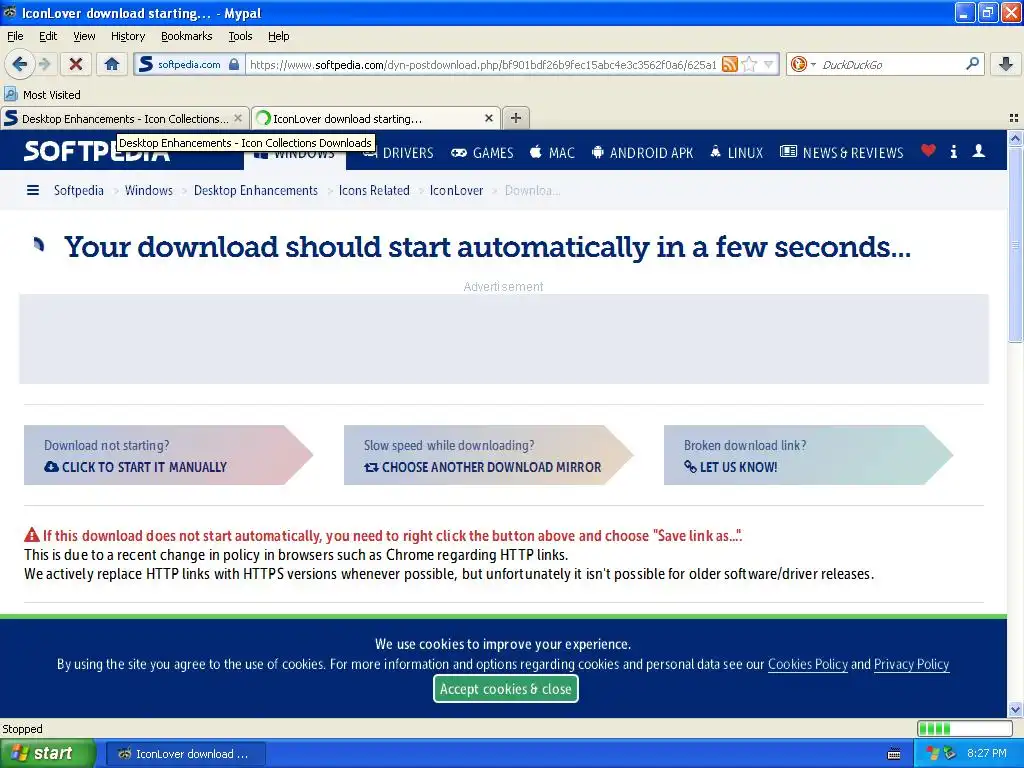This screenshot has height=768, width=1024.
Task: Open a new tab with plus button
Action: (515, 118)
